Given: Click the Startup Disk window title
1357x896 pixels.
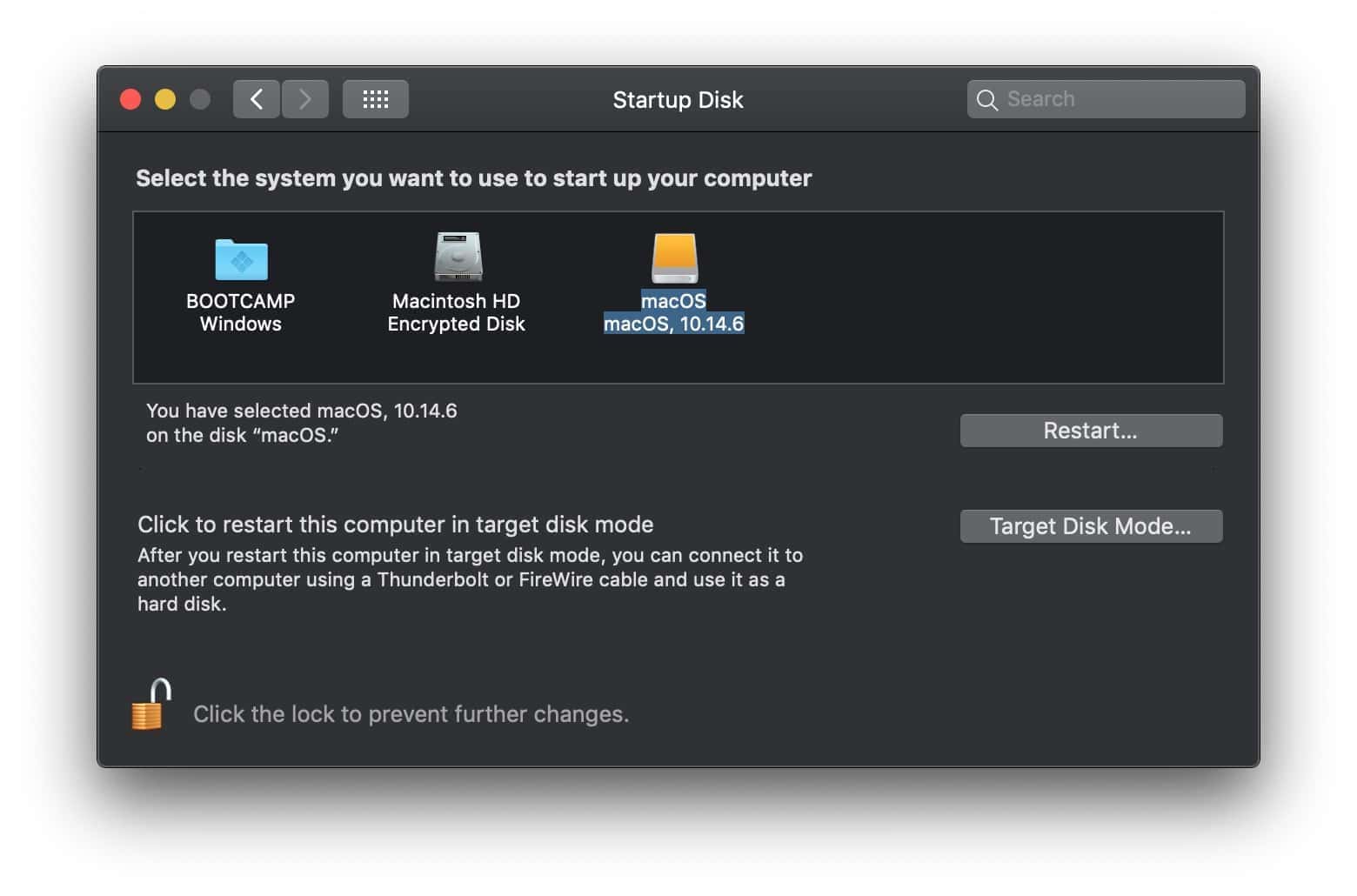Looking at the screenshot, I should (678, 99).
